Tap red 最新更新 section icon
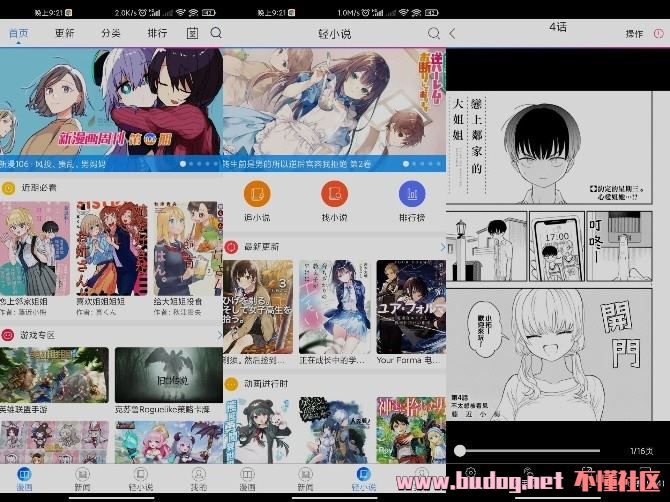This screenshot has width=670, height=502. point(231,247)
